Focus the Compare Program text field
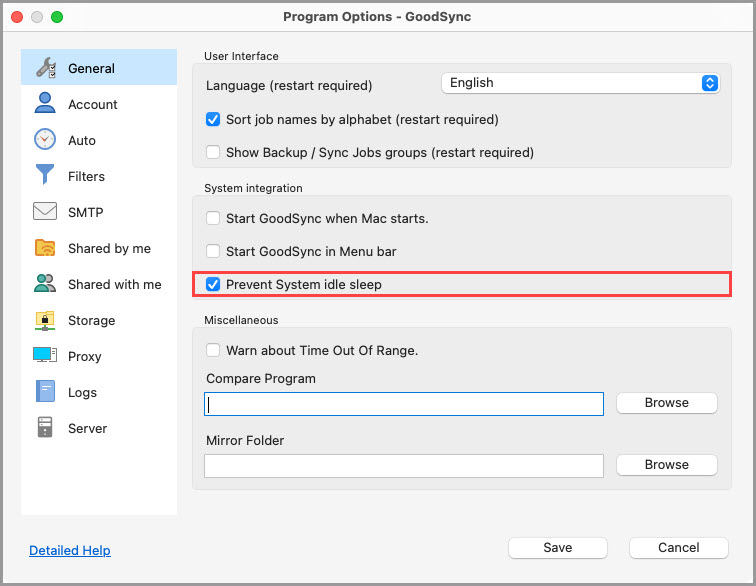 (404, 404)
